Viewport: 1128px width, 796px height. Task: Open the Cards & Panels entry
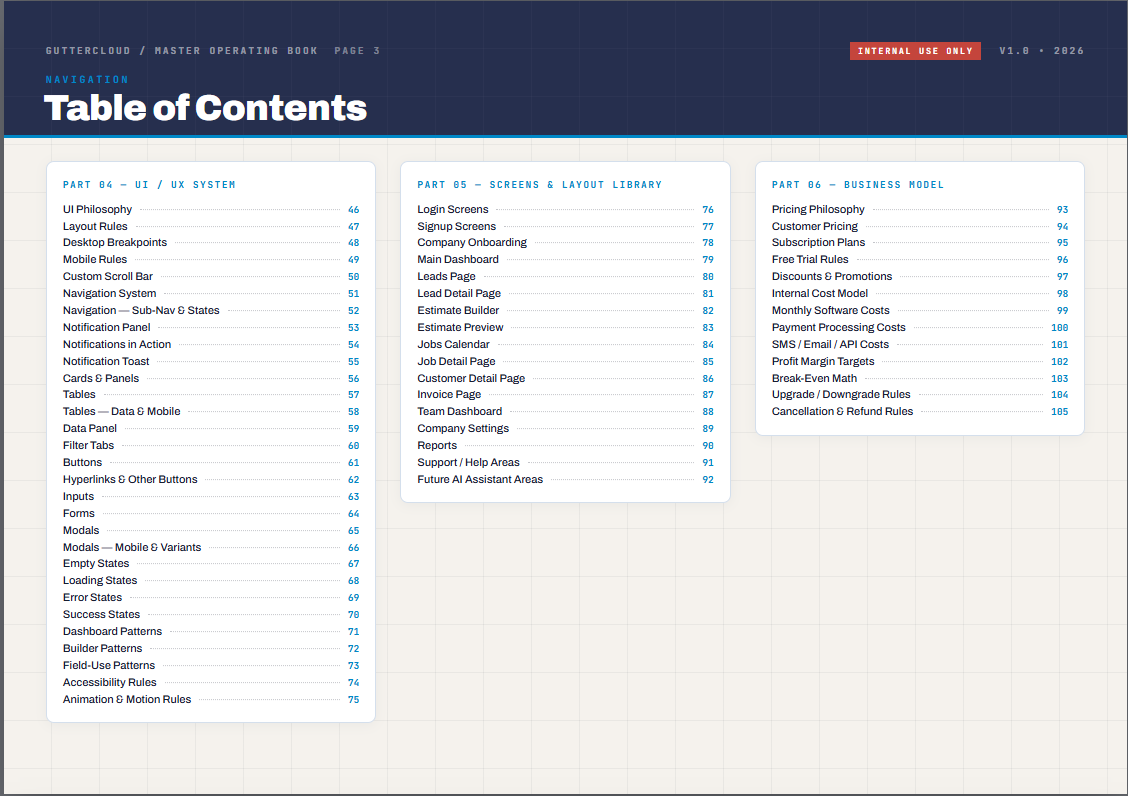211,379
